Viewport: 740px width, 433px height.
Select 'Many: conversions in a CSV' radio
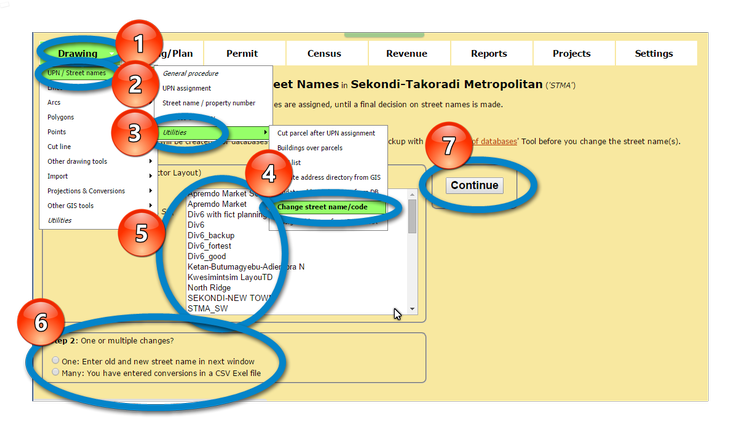tap(56, 372)
